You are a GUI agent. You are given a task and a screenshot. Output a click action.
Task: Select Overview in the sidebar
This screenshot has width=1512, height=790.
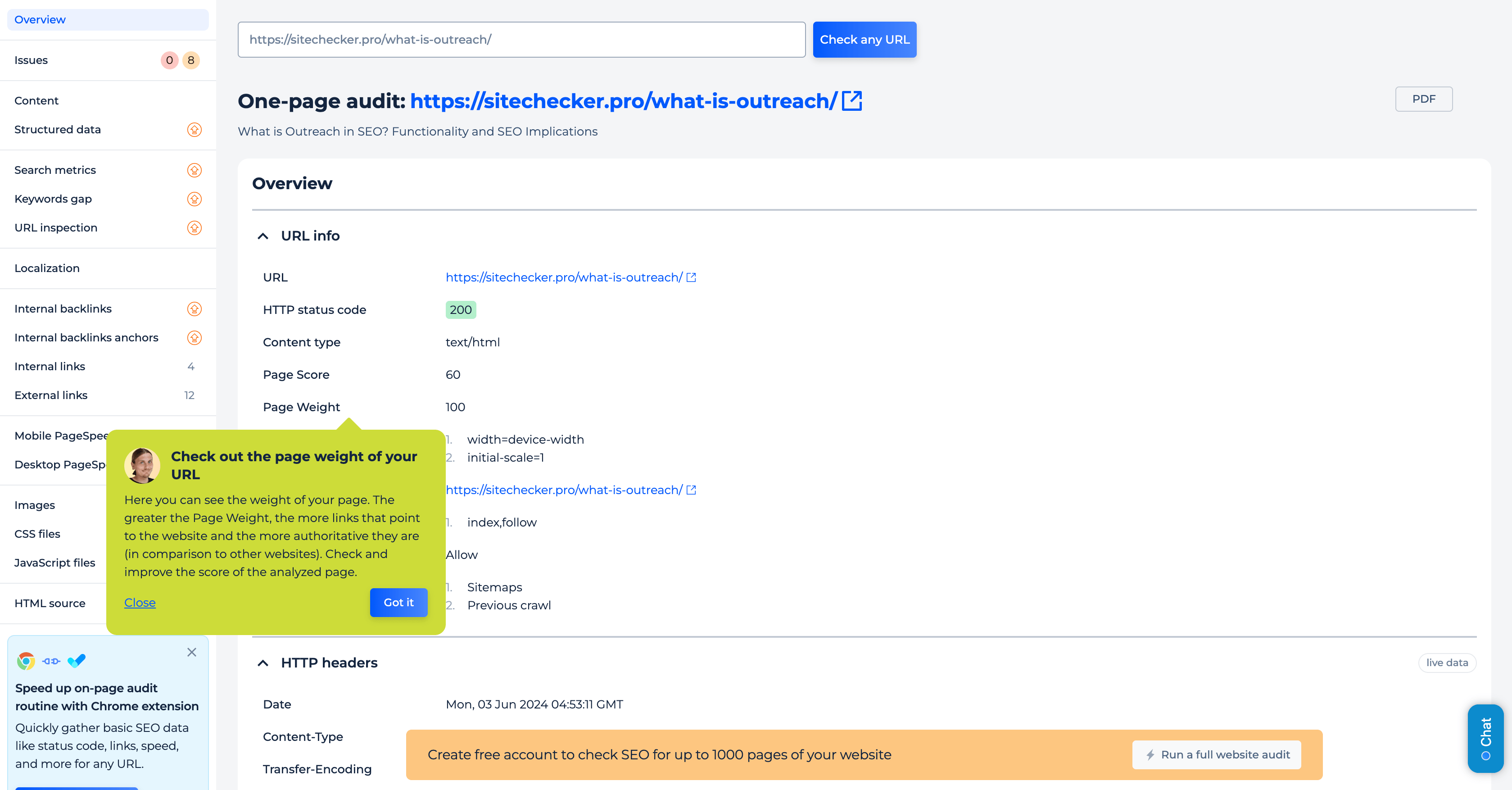[108, 19]
